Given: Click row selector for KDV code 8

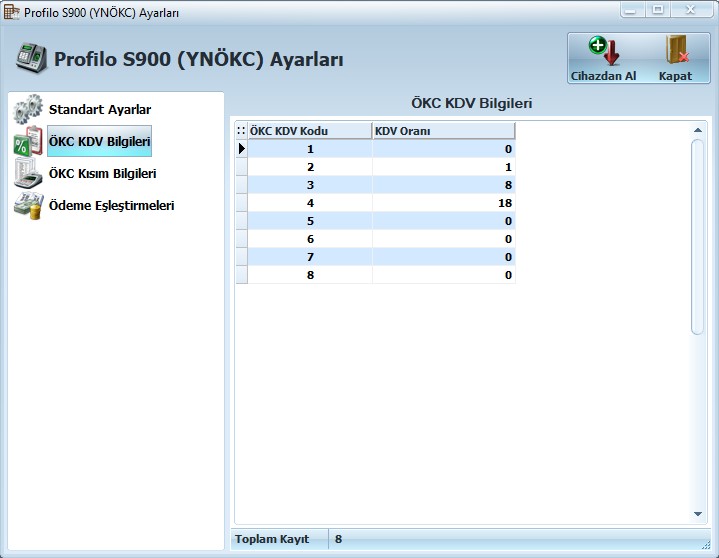Looking at the screenshot, I should point(242,275).
